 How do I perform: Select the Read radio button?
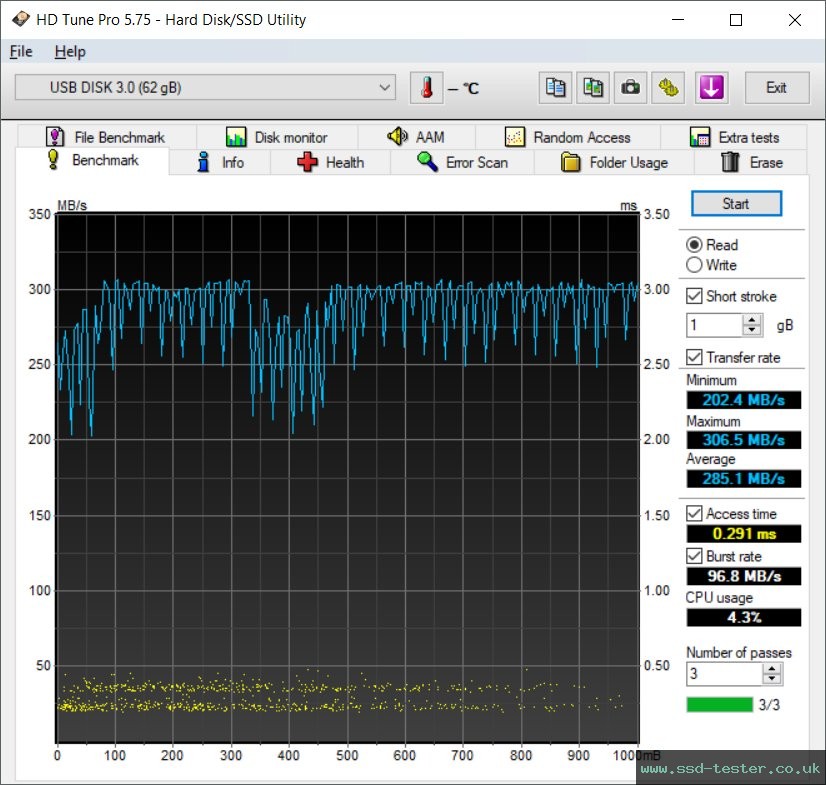pos(694,245)
